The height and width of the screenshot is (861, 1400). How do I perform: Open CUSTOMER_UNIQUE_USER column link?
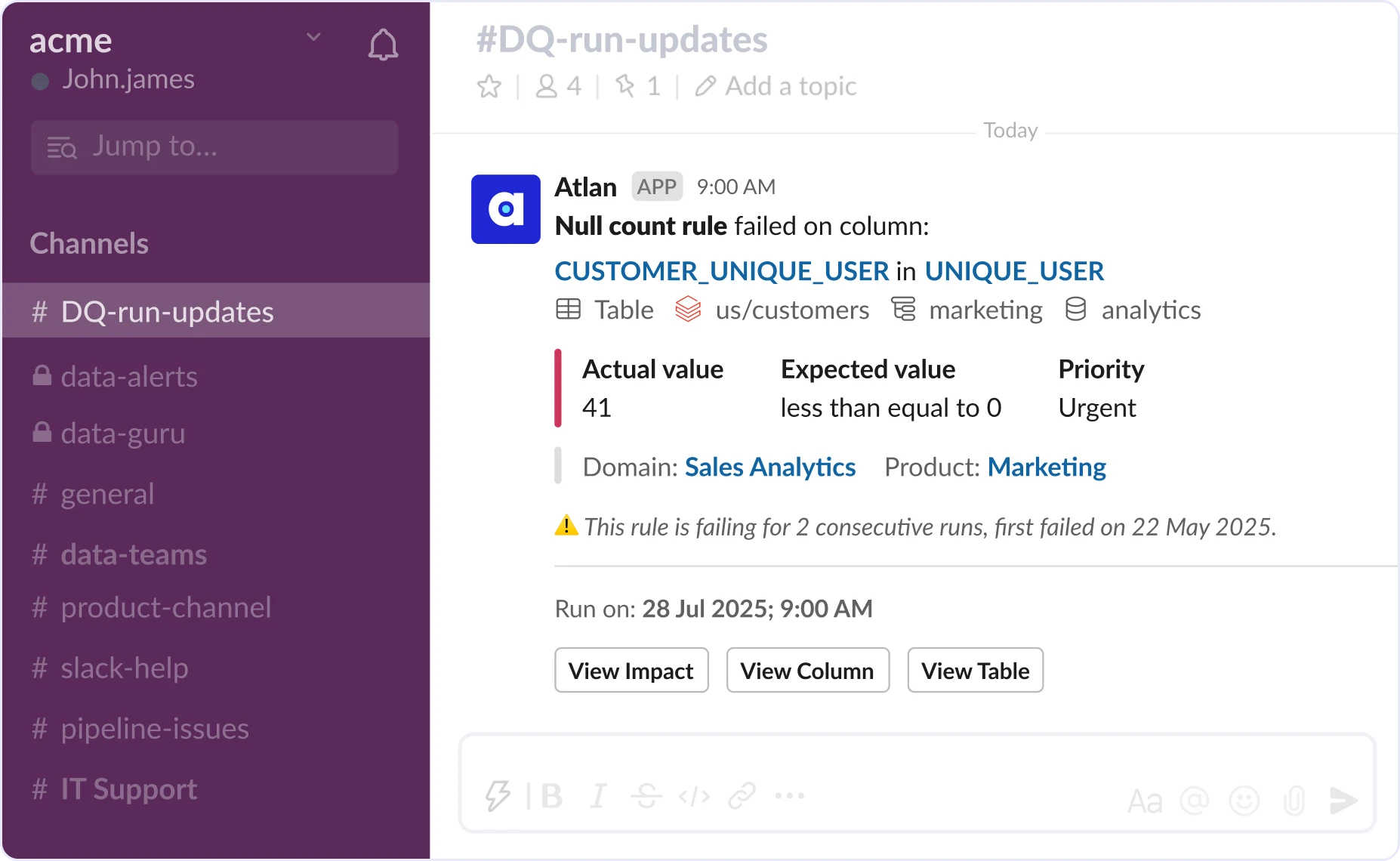tap(722, 271)
